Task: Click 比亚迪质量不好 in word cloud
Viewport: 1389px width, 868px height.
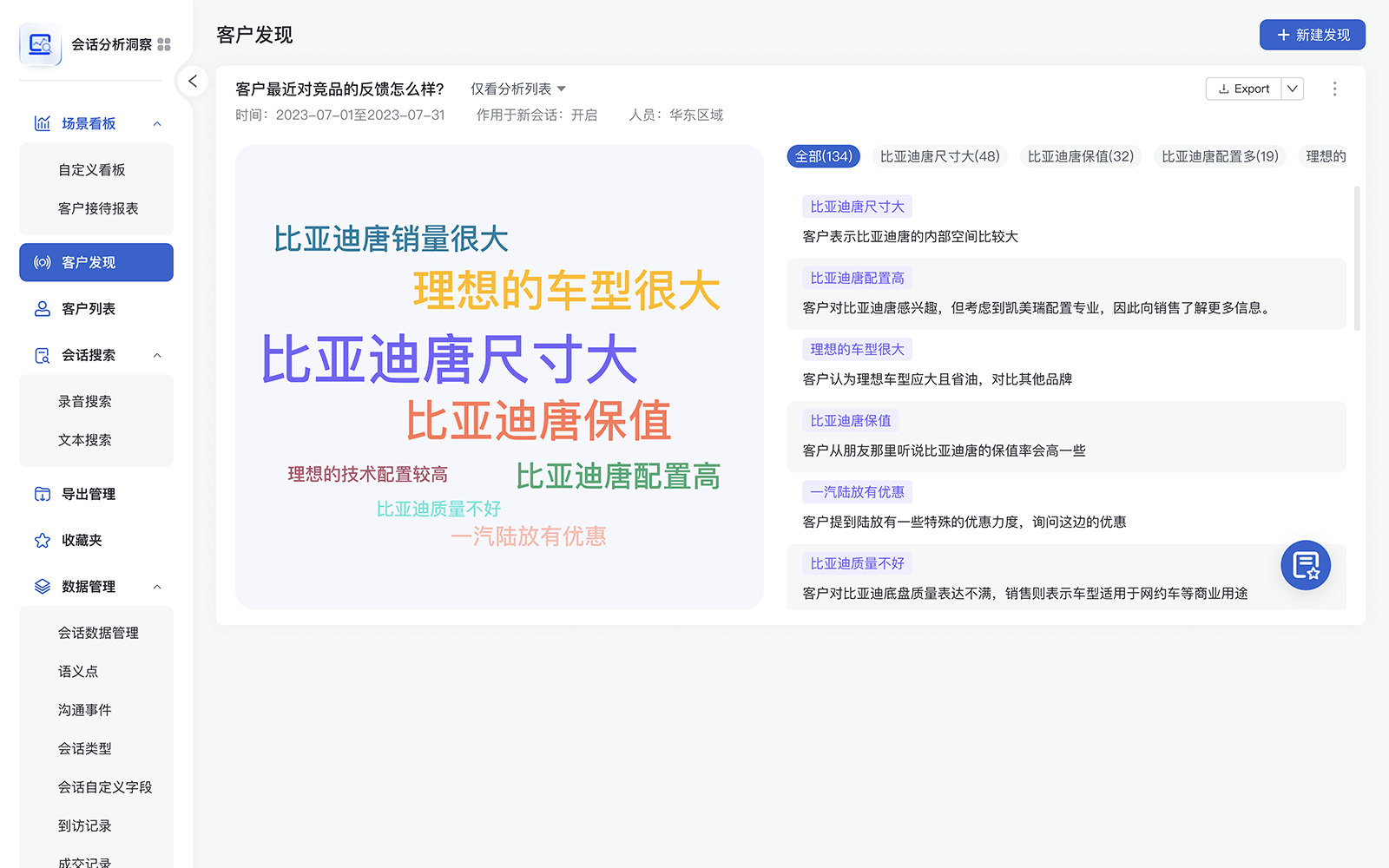Action: [438, 509]
